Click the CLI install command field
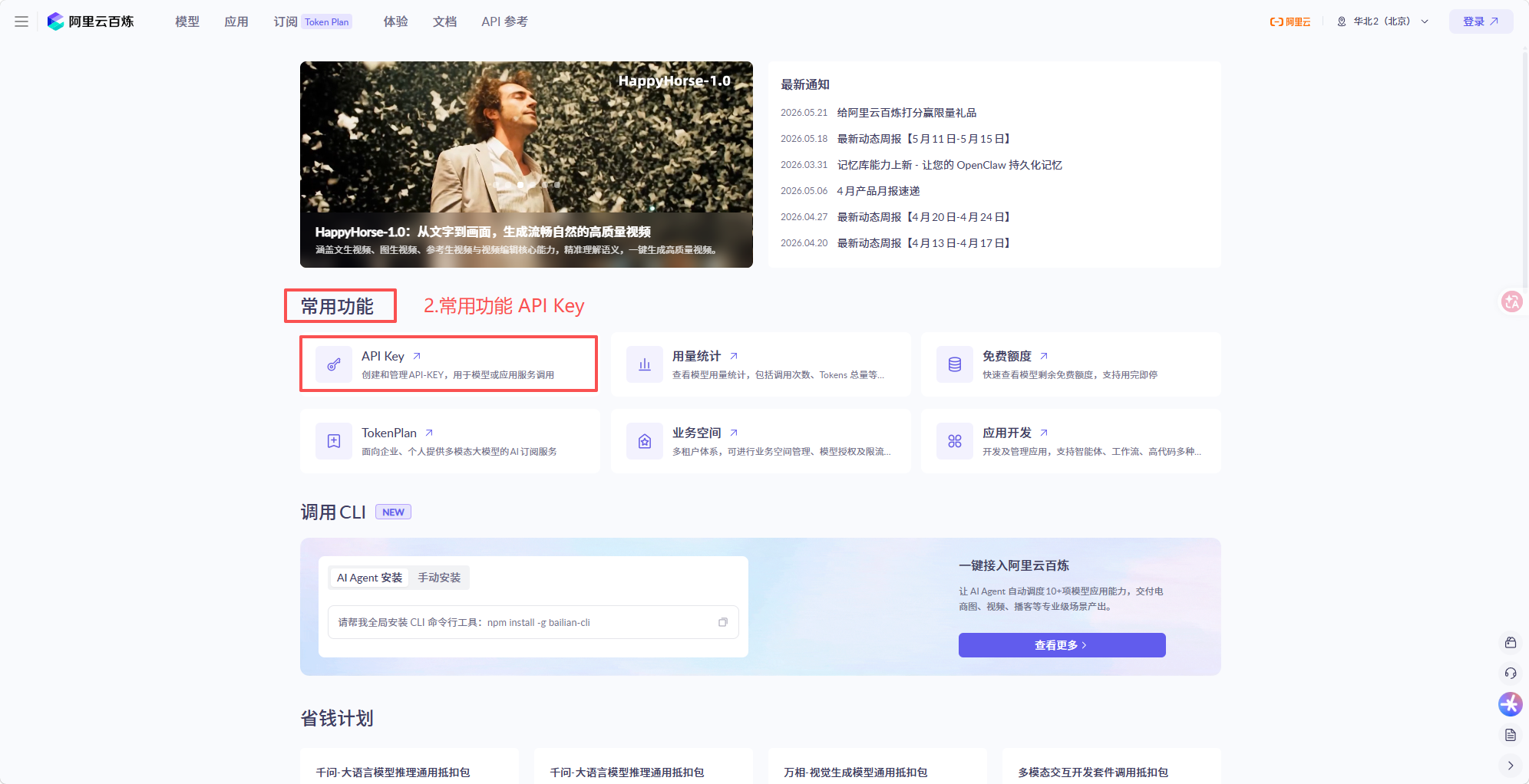 click(533, 622)
